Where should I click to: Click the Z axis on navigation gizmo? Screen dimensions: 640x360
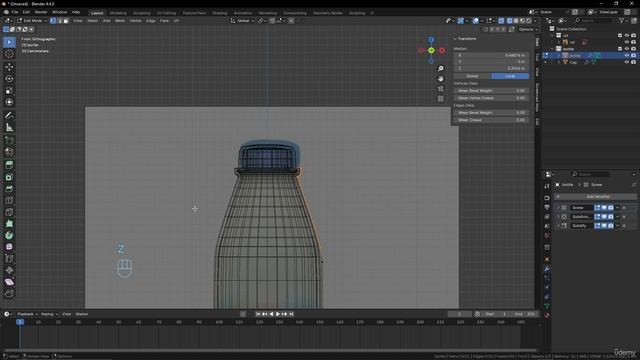click(x=431, y=40)
